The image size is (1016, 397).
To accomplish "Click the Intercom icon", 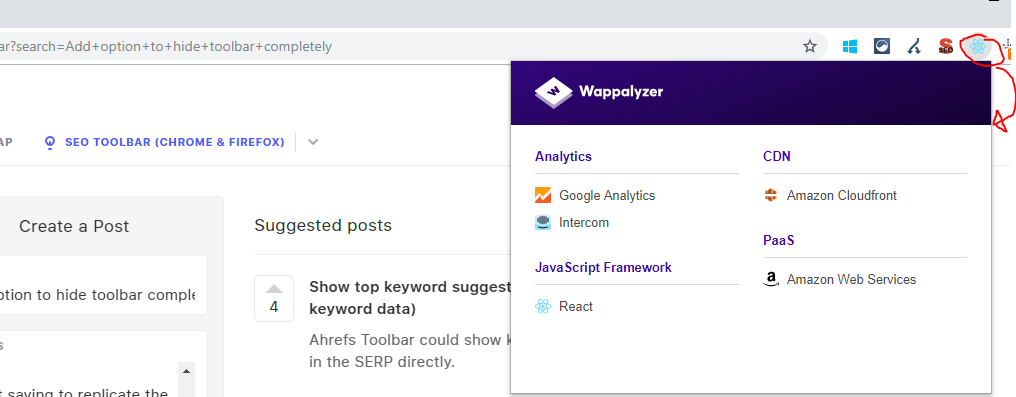I will point(543,223).
